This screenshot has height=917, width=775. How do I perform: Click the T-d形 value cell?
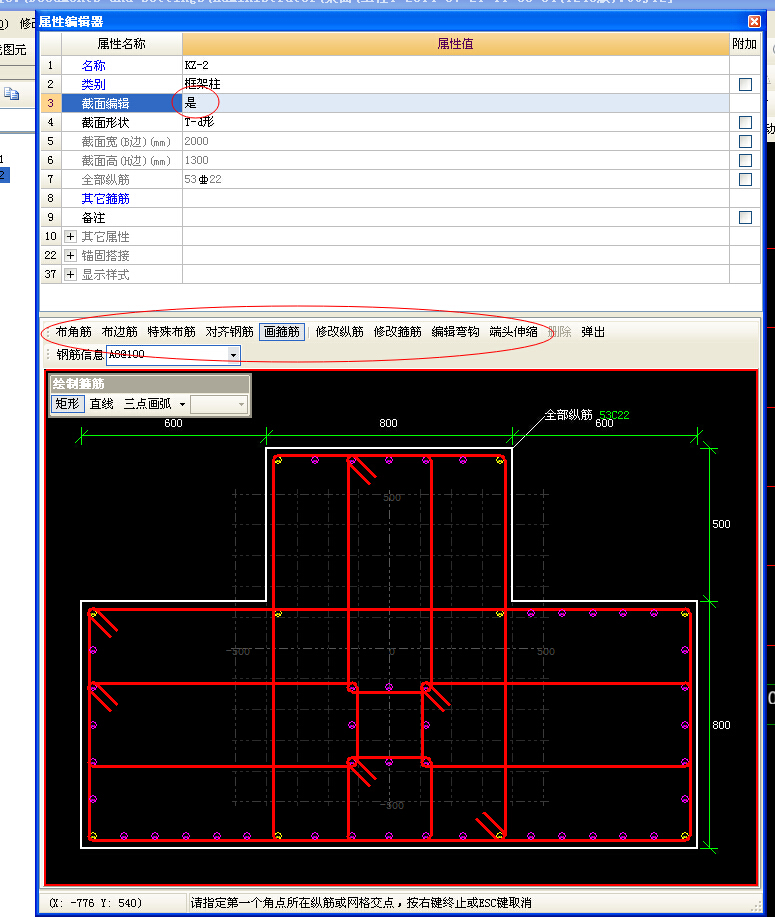(456, 122)
